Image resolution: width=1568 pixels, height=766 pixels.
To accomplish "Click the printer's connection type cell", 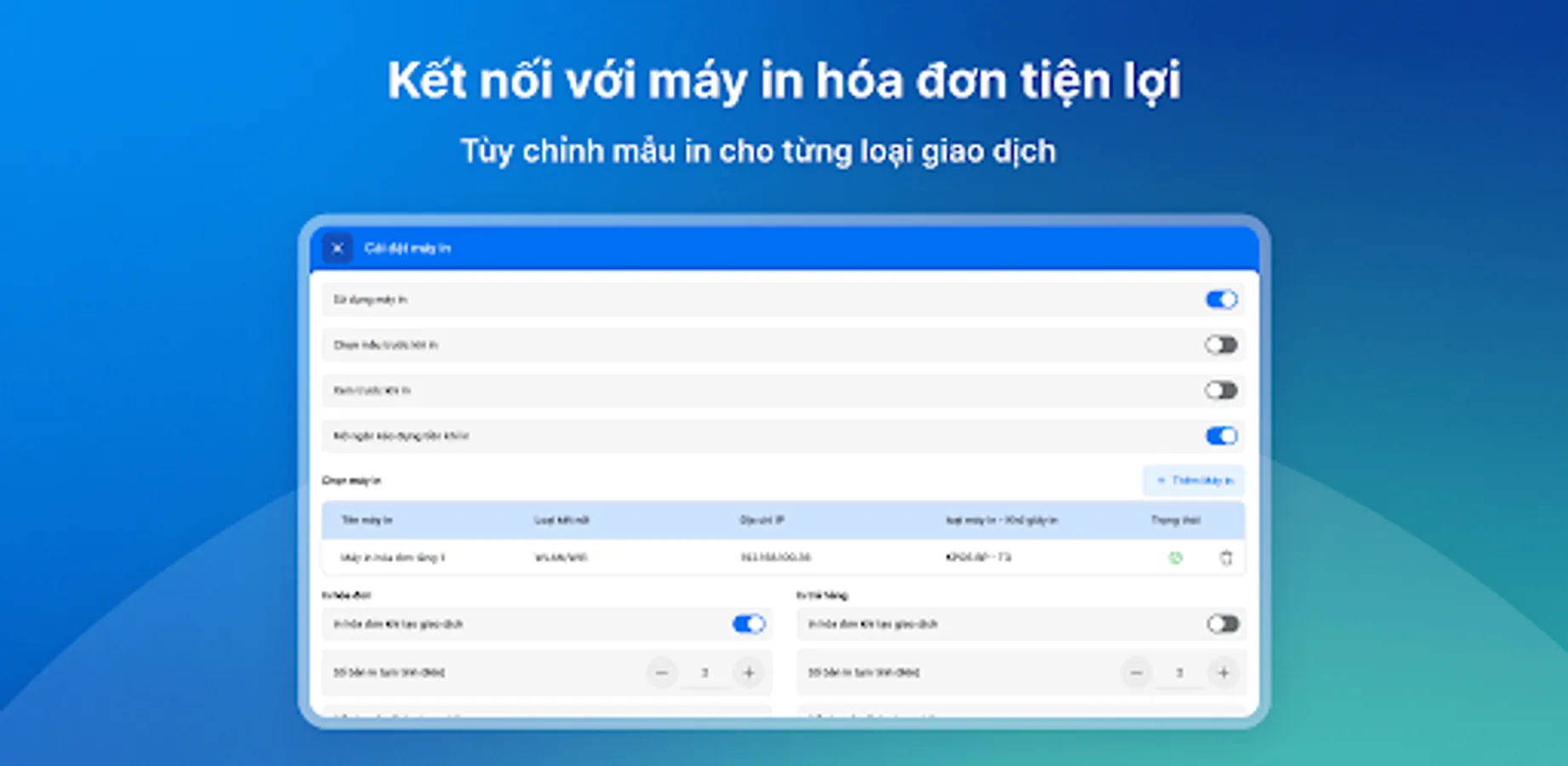I will click(x=561, y=558).
